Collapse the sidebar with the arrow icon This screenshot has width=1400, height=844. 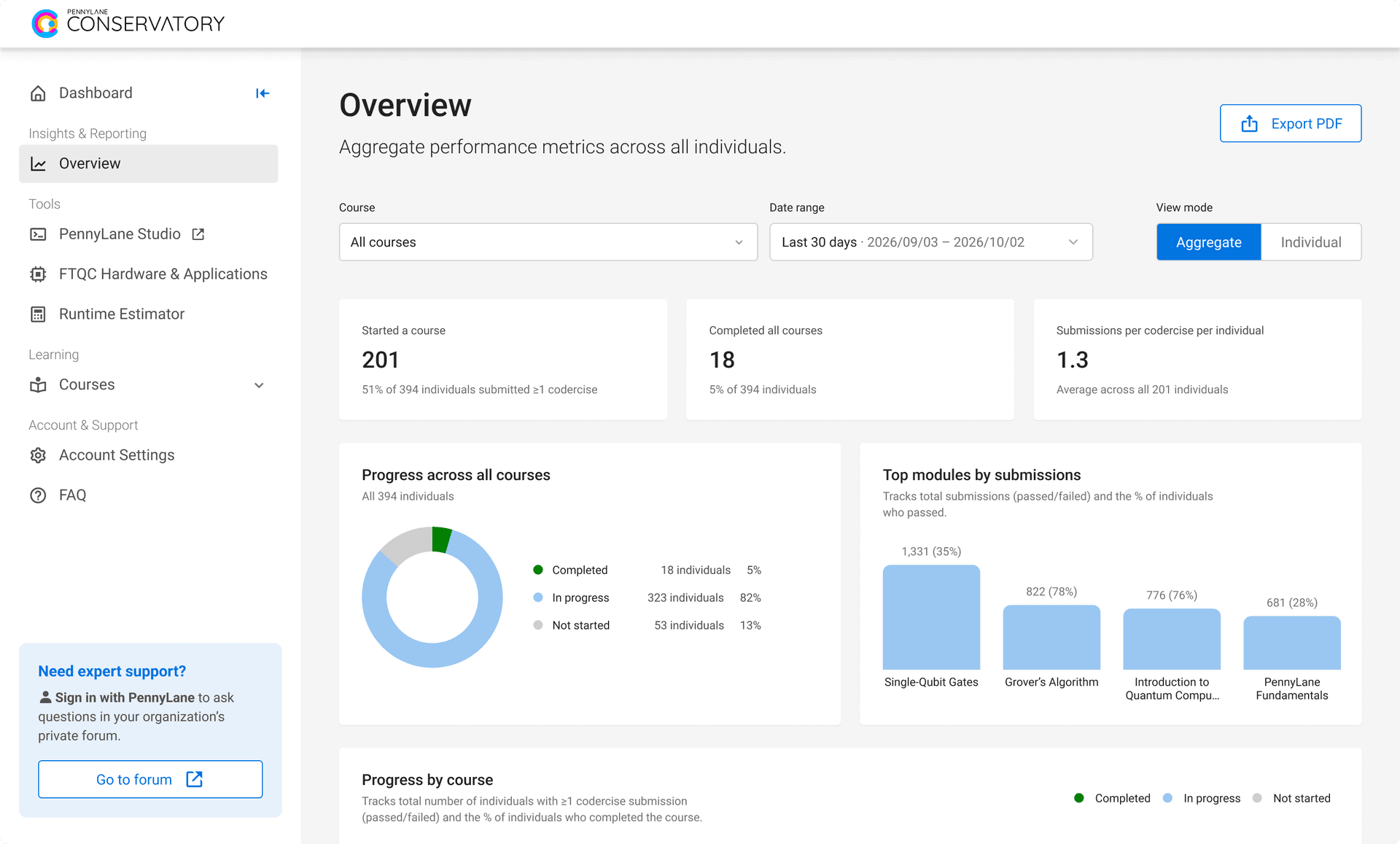(x=262, y=93)
